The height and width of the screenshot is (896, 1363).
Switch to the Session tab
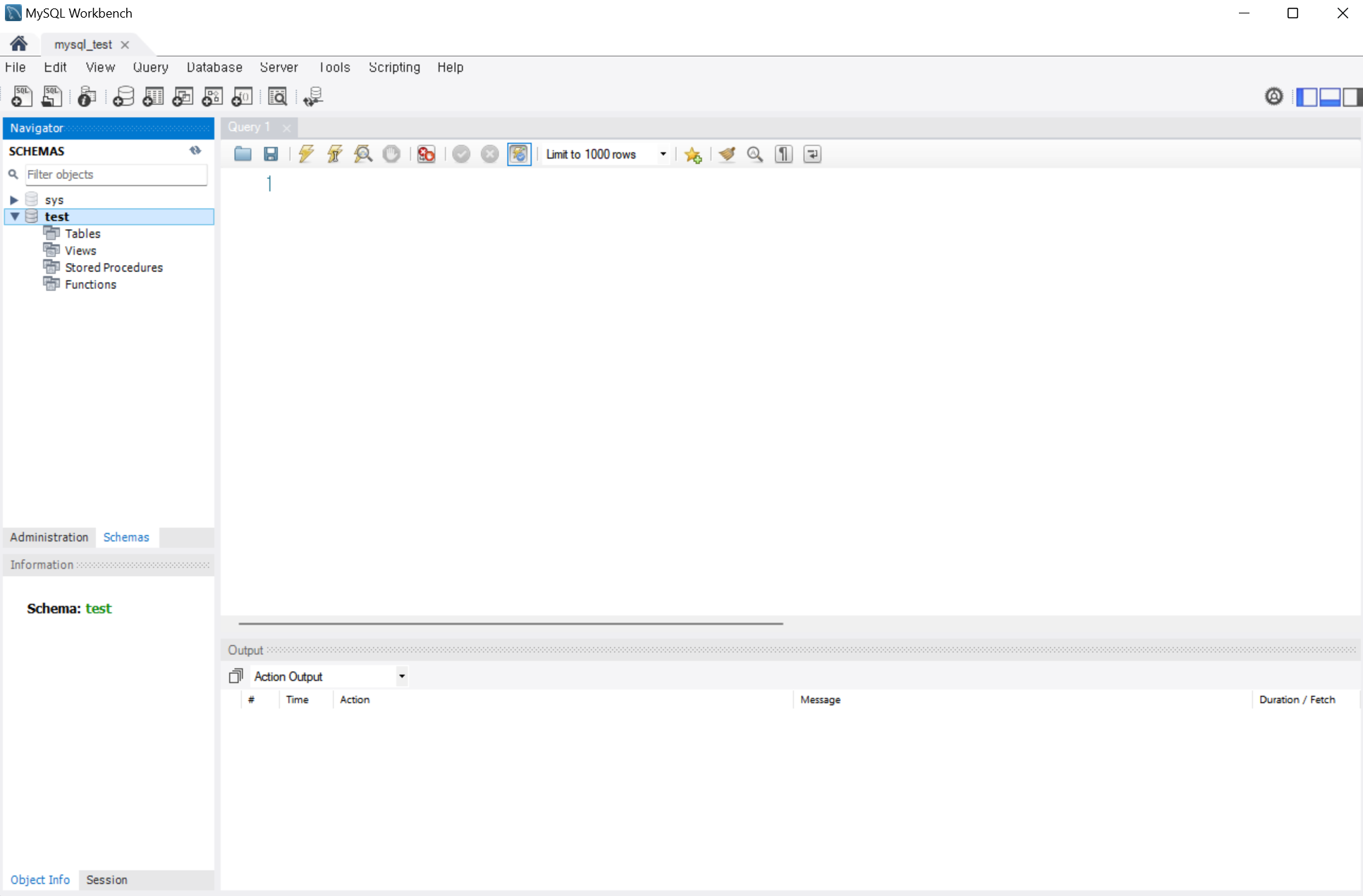pyautogui.click(x=106, y=880)
